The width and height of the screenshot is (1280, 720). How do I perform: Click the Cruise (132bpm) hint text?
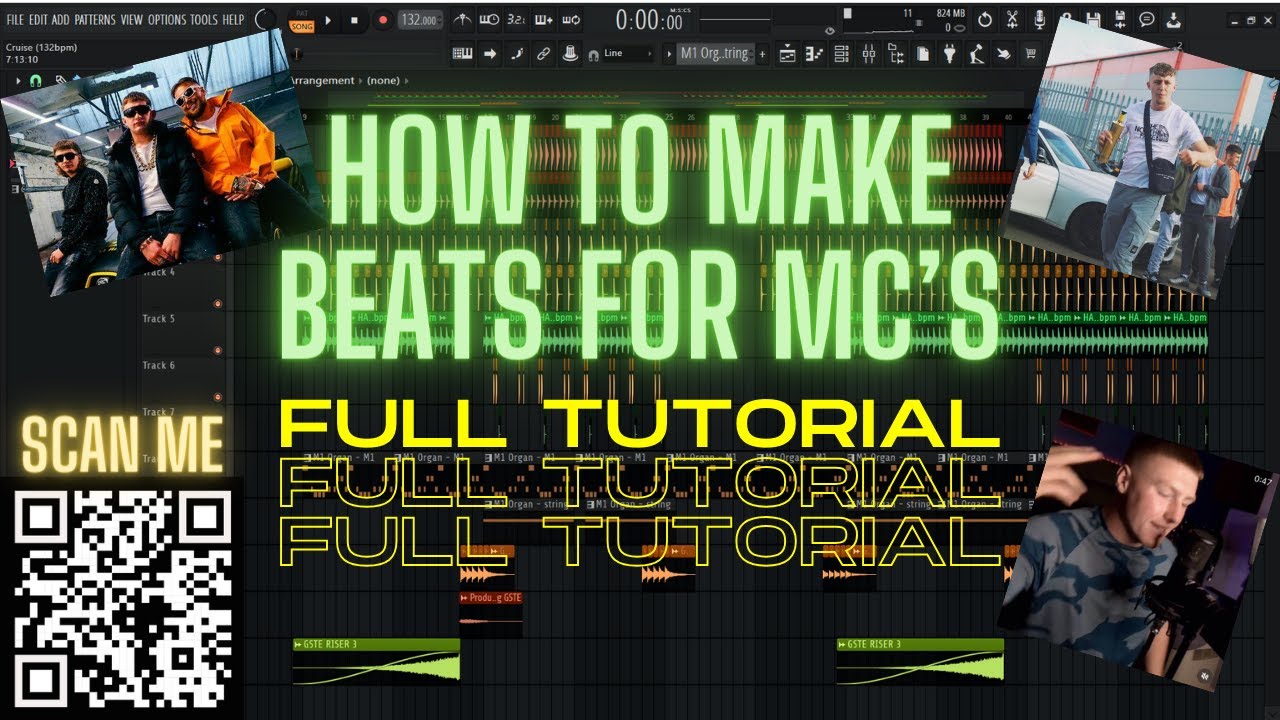point(41,47)
